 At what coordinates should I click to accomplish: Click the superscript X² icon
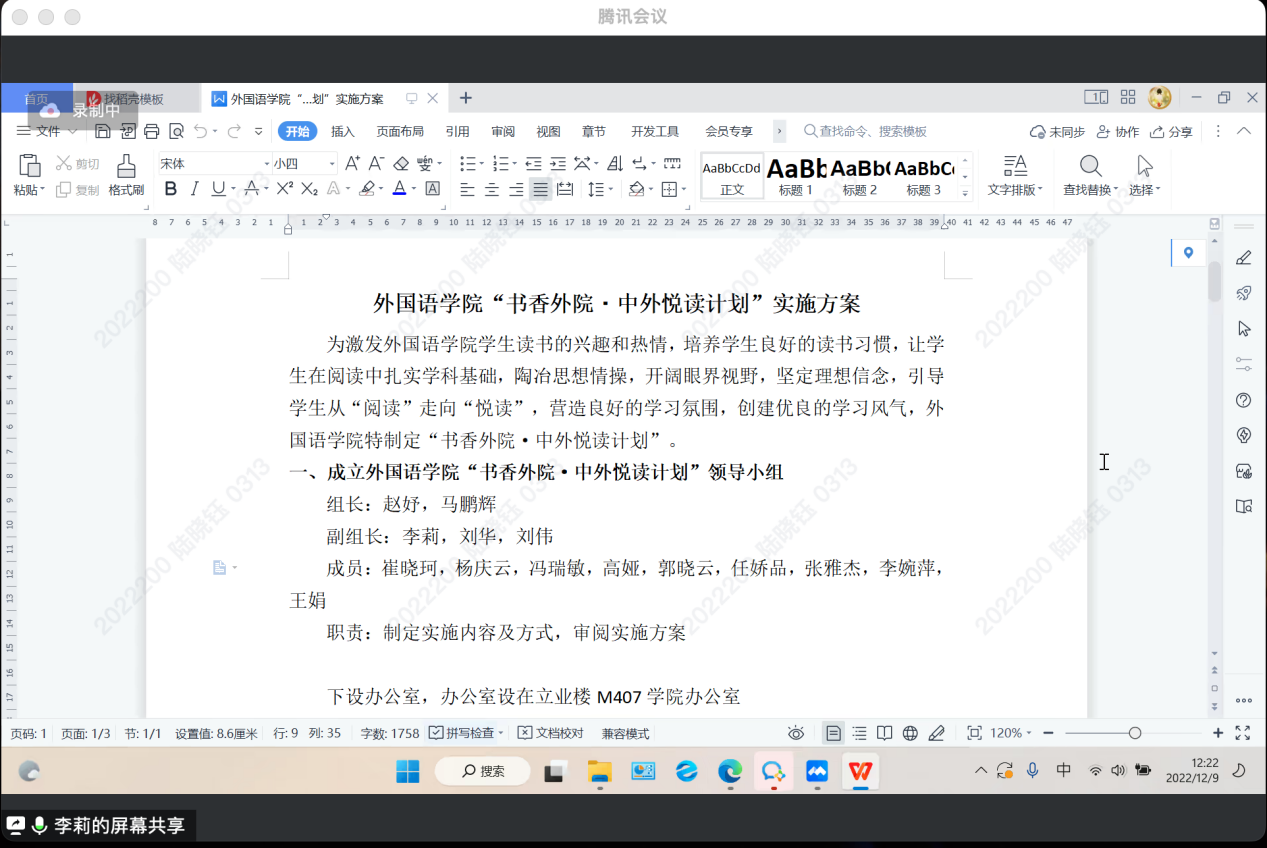285,189
